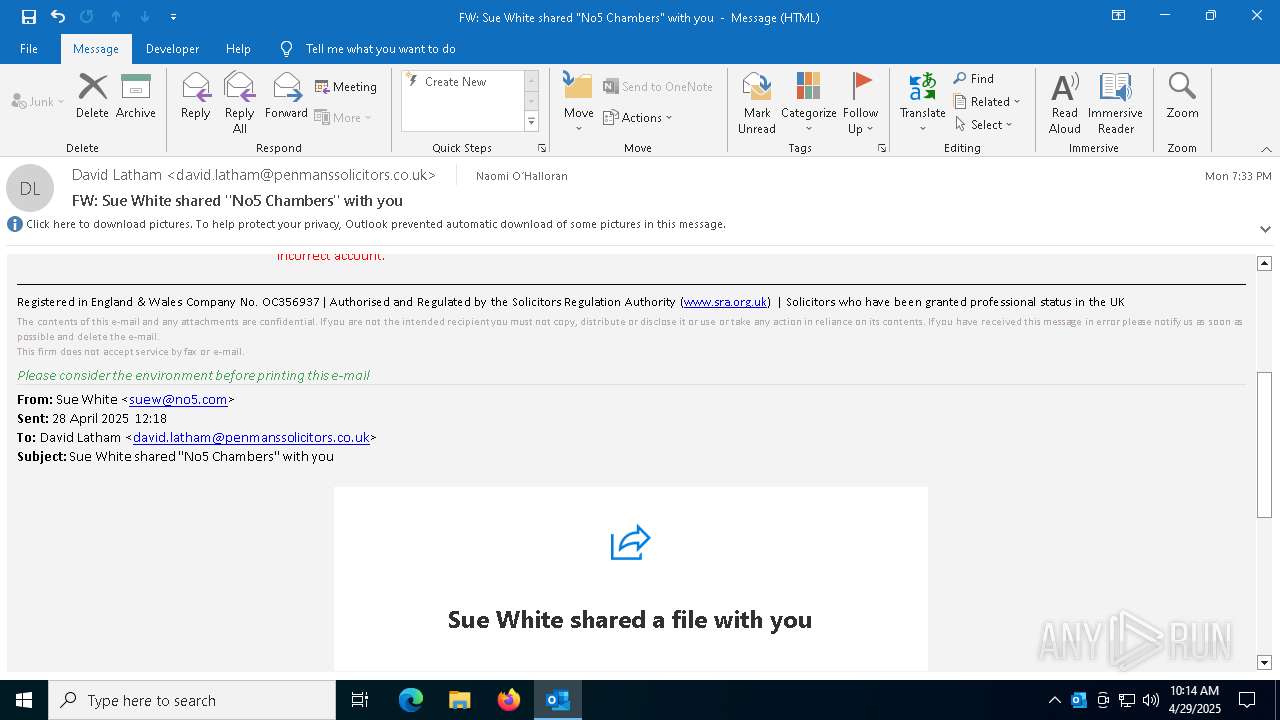This screenshot has width=1280, height=720.
Task: Click the Save icon in the title bar
Action: point(28,17)
